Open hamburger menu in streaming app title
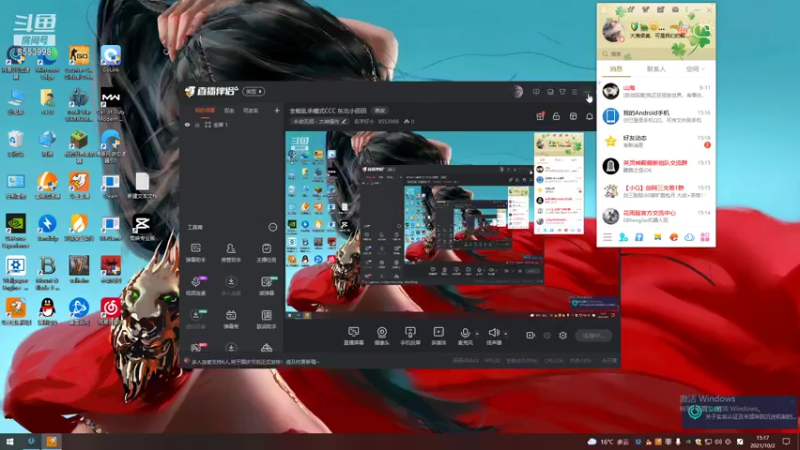The image size is (800, 450). point(574,92)
